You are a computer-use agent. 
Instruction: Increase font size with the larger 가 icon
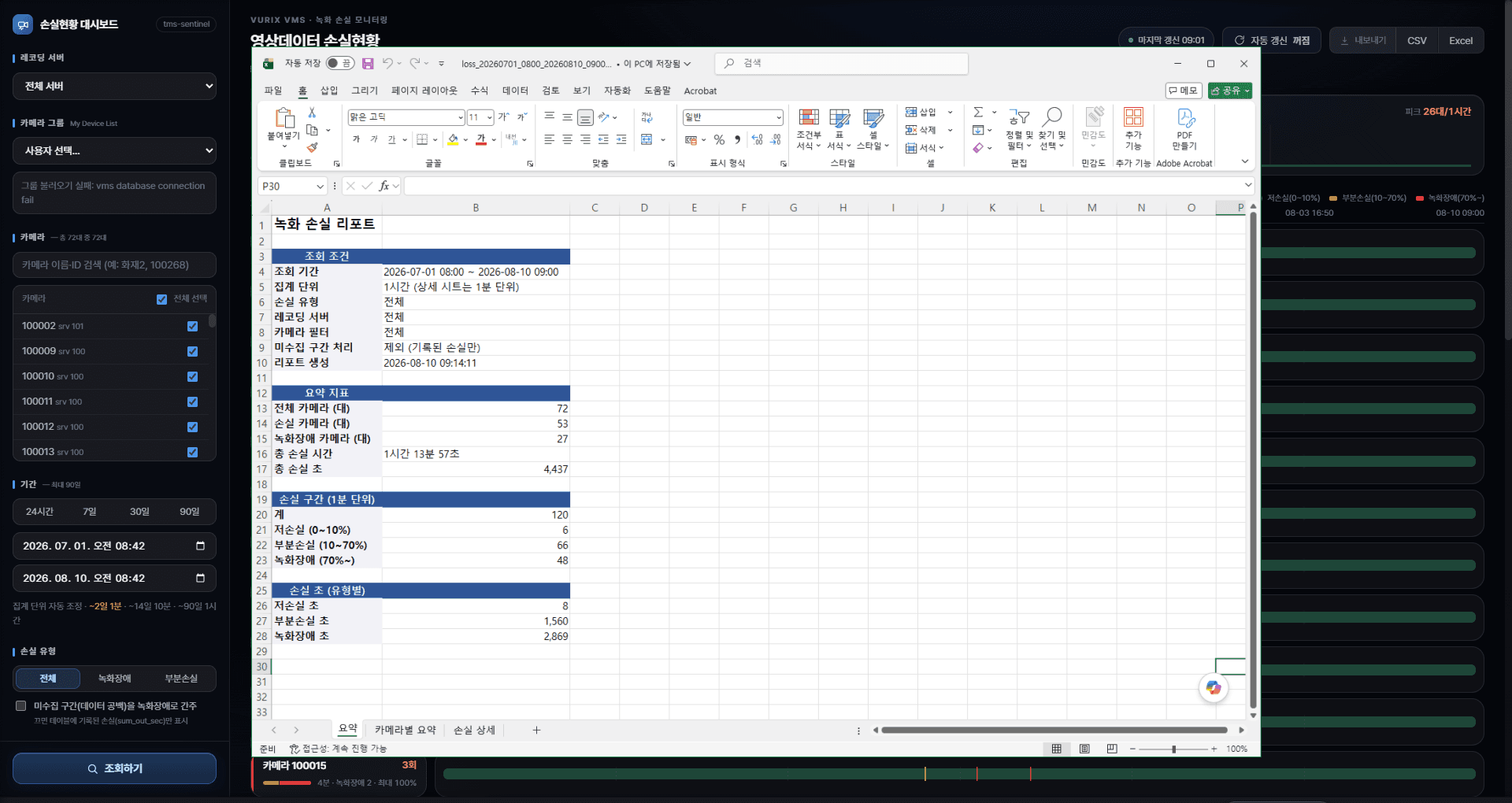point(504,117)
